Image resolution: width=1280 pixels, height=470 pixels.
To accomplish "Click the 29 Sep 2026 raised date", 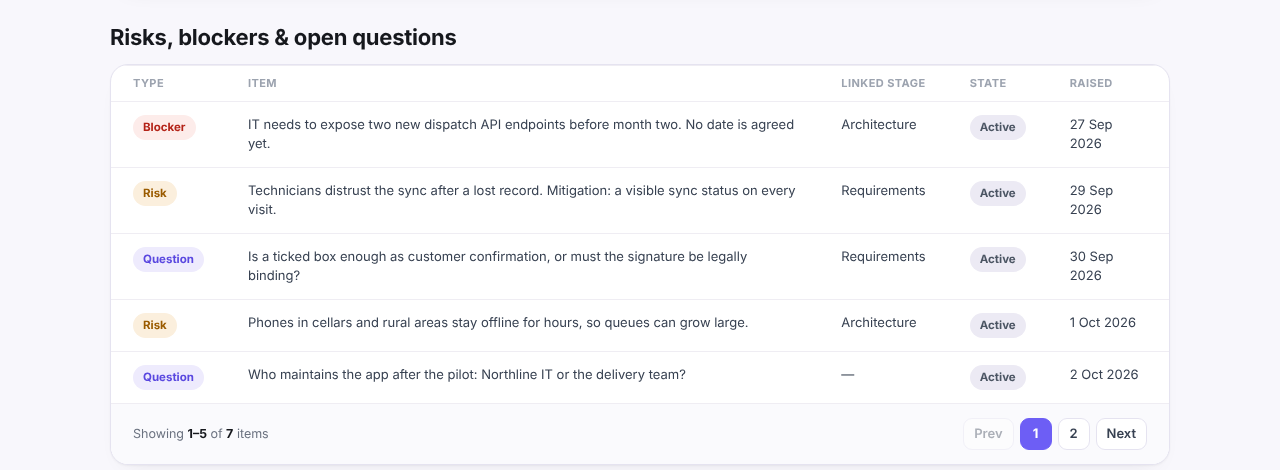I will (x=1091, y=200).
